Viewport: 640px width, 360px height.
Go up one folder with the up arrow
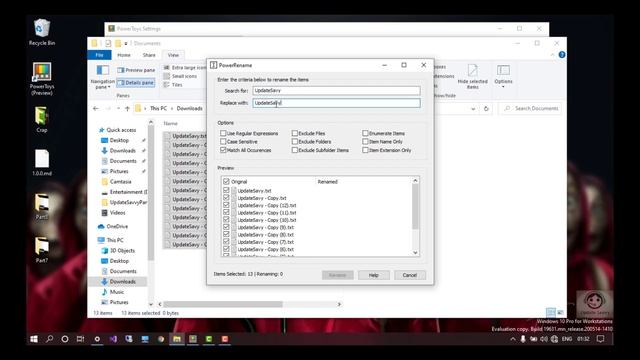(127, 109)
